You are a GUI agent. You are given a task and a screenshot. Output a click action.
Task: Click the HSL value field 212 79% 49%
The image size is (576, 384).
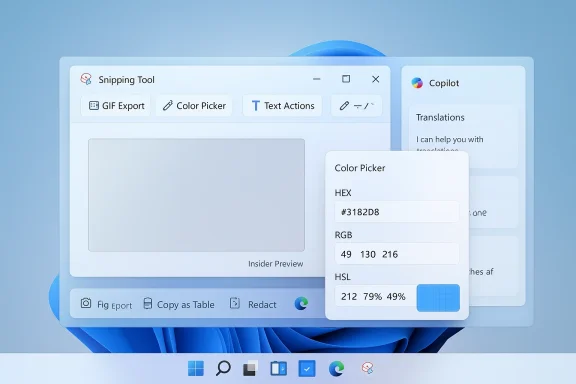coord(375,296)
